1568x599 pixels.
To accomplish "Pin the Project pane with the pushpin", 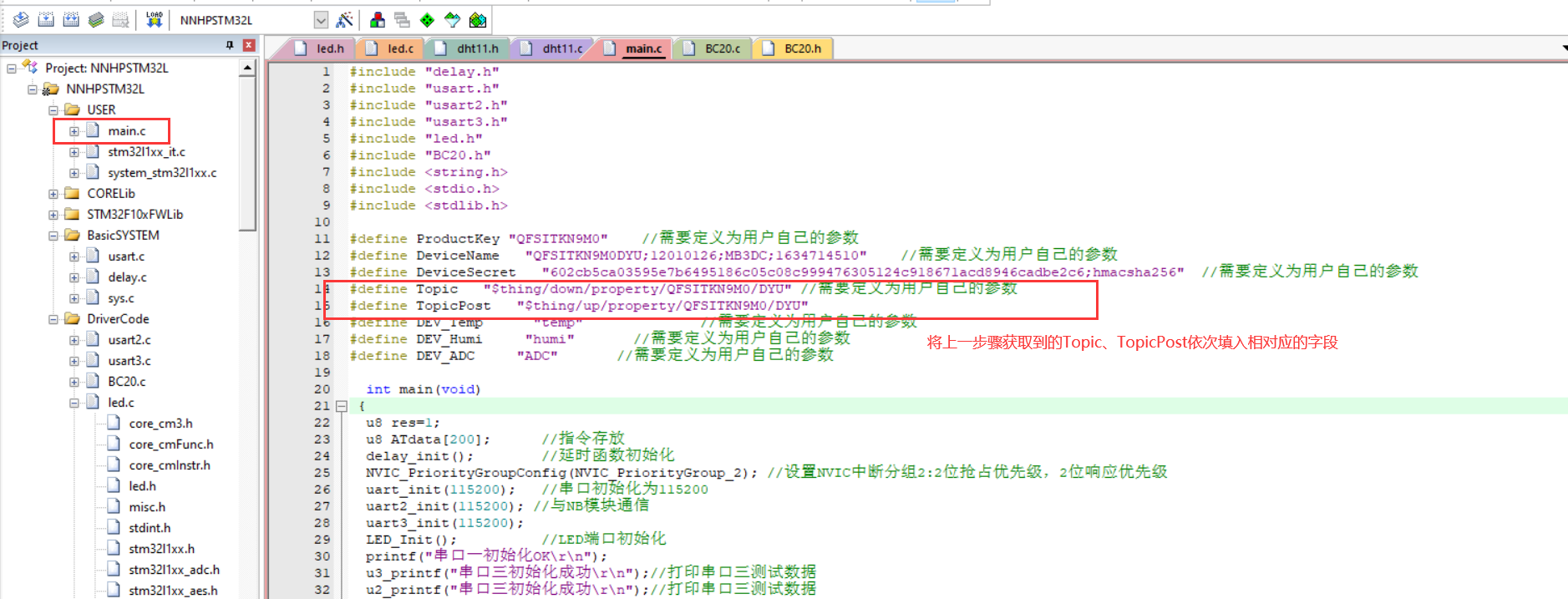I will click(230, 45).
